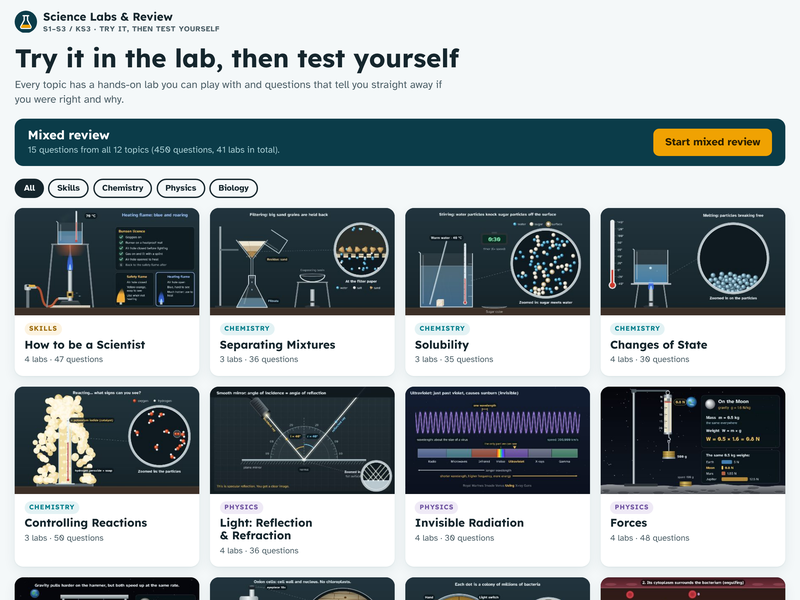Click CHEMISTRY tag on Controlling Reactions card
Image resolution: width=800 pixels, height=600 pixels.
[x=52, y=507]
